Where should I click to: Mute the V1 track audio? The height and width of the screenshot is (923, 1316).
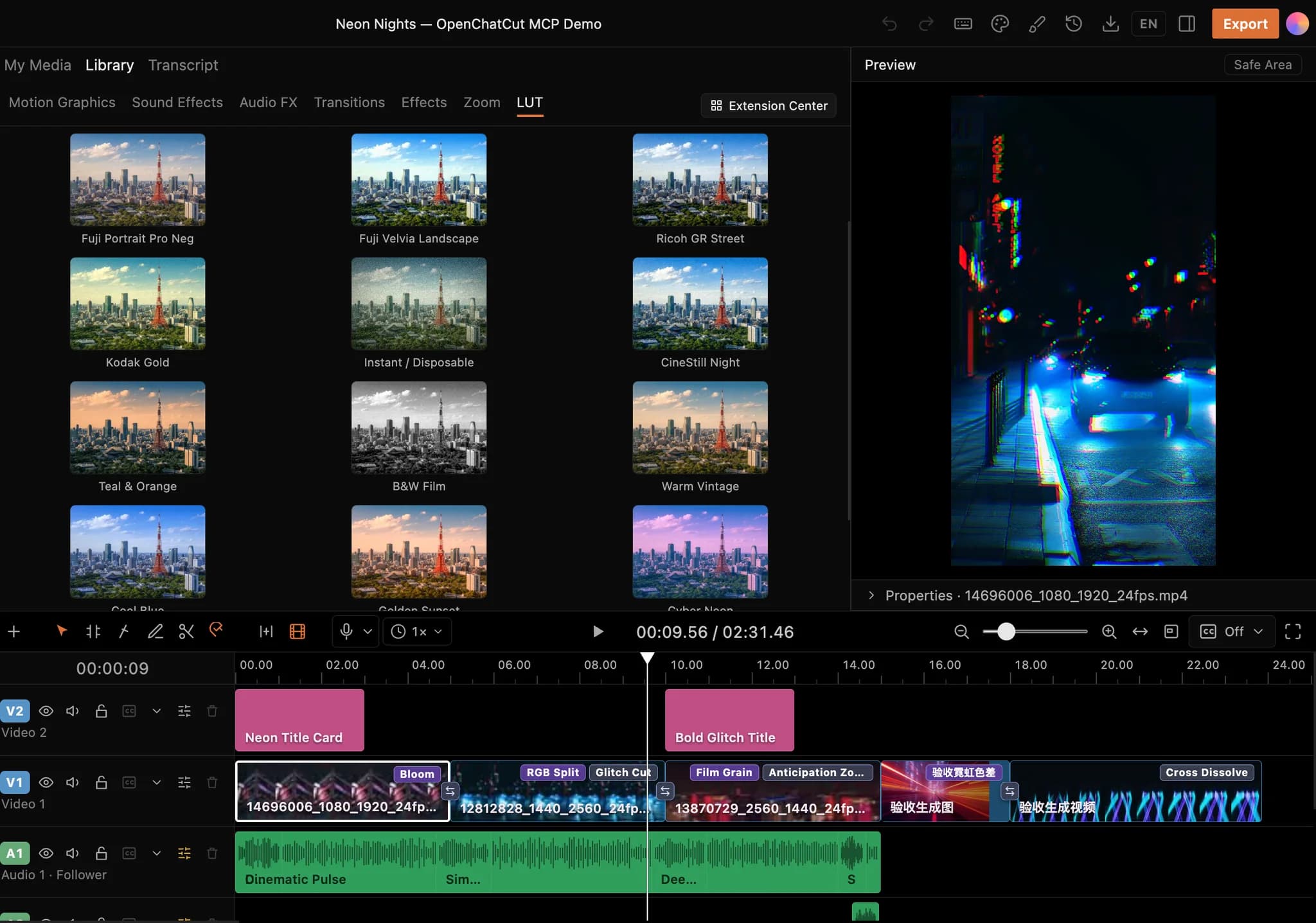pos(73,782)
